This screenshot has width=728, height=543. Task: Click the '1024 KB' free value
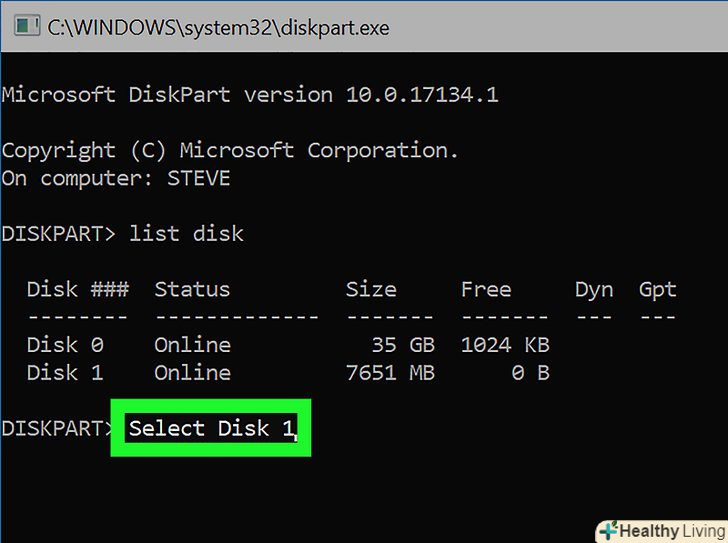505,345
